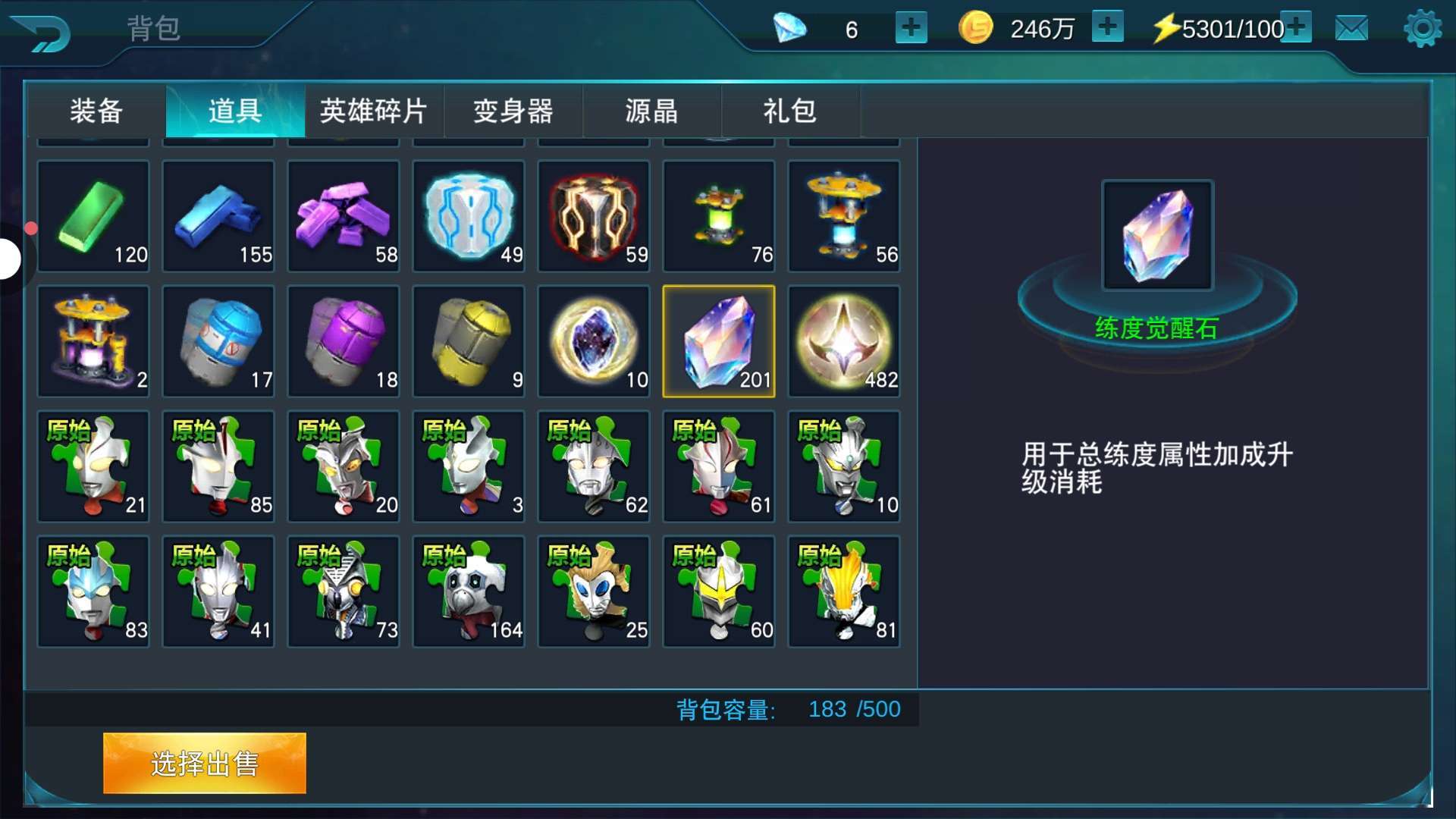Tap the back arrow icon
This screenshot has width=1456, height=819.
(41, 33)
